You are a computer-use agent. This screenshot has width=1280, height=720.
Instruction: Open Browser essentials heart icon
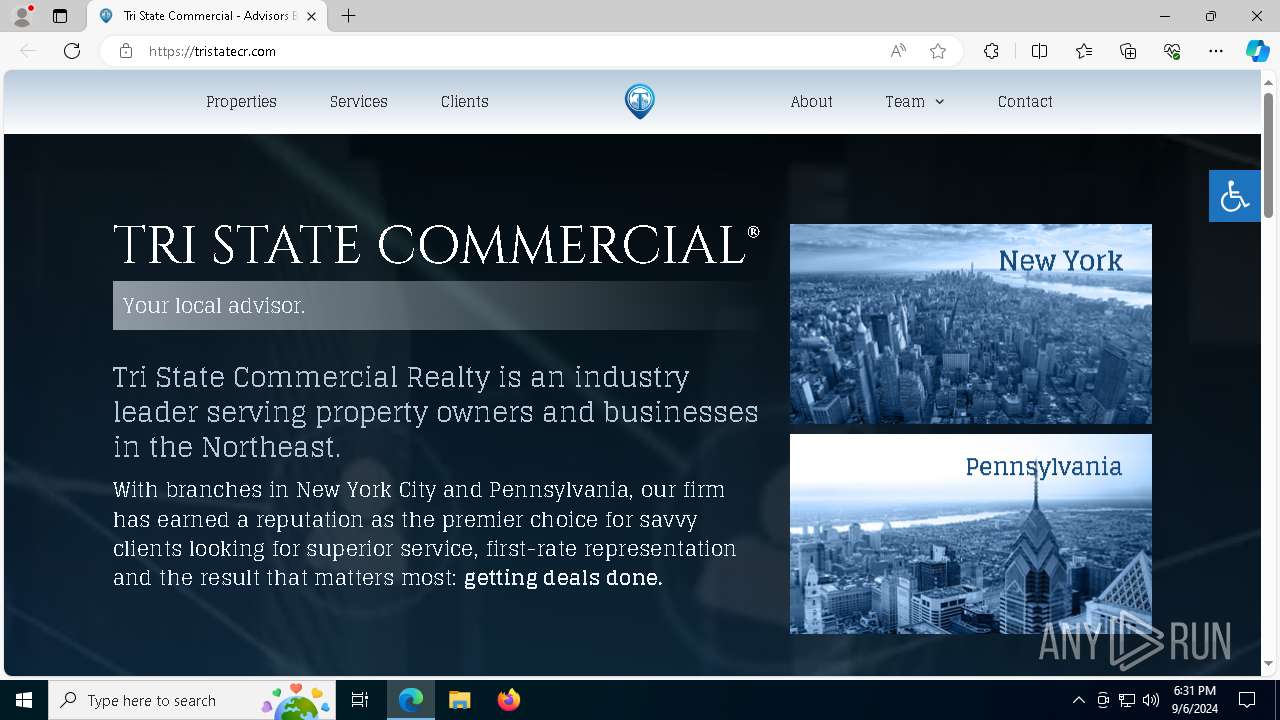1172,51
